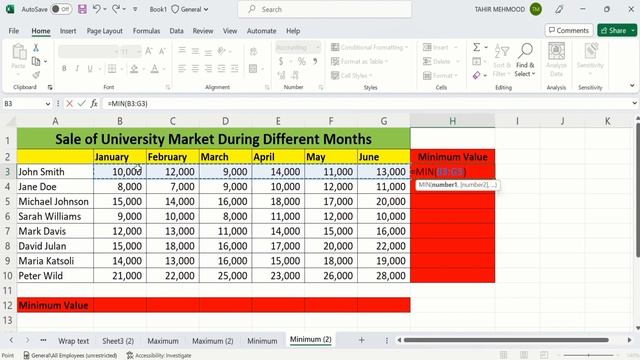Click the Decrease Font Size icon

click(162, 51)
